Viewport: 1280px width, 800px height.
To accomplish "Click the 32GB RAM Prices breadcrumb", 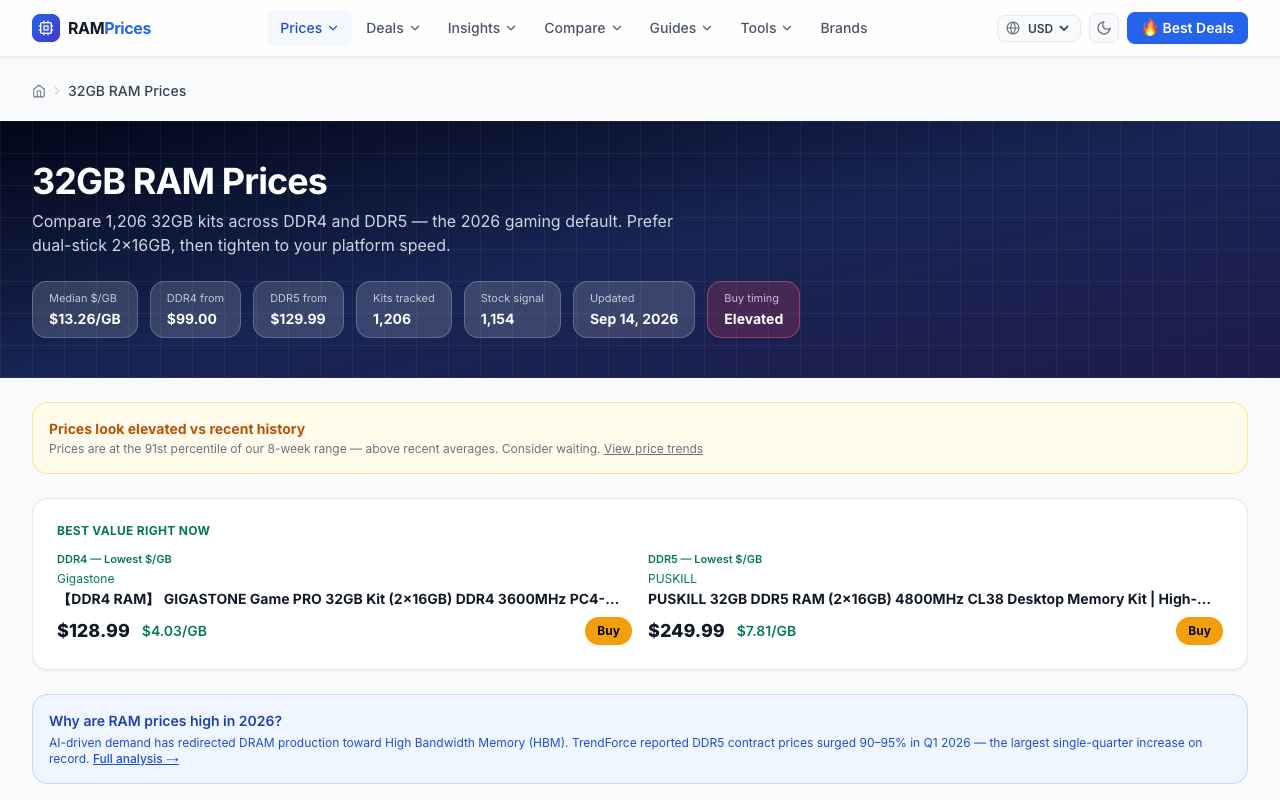I will (127, 91).
